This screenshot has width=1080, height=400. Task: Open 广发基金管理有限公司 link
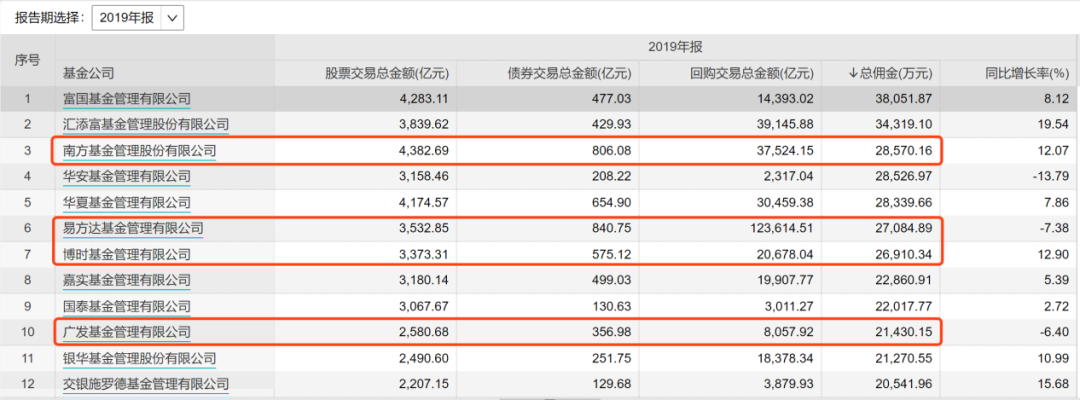coord(127,333)
